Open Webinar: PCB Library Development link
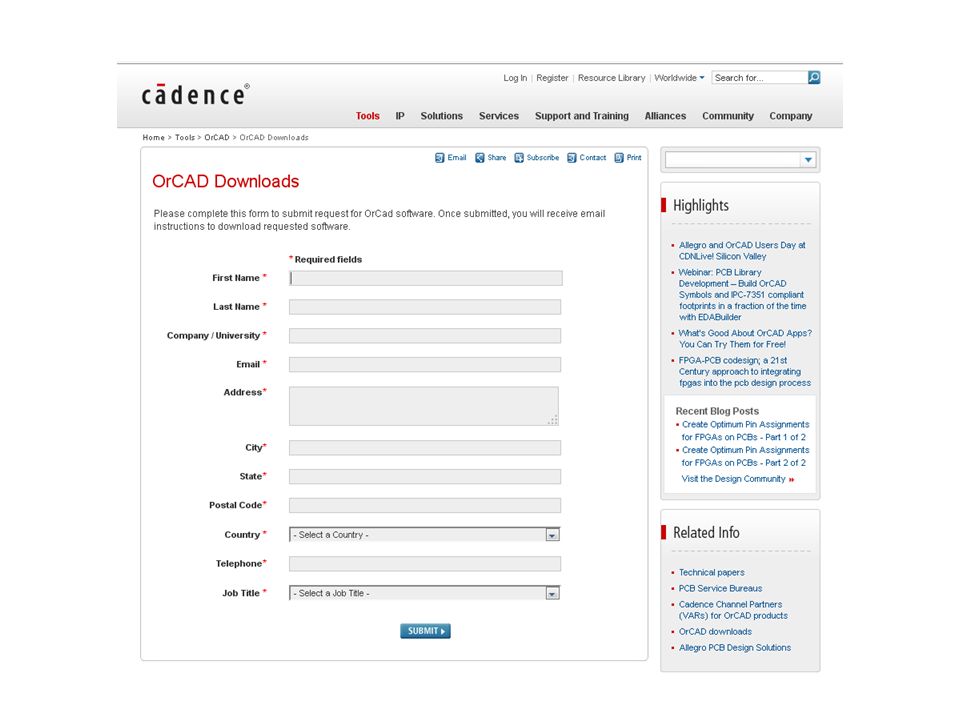Image resolution: width=960 pixels, height=720 pixels. click(742, 294)
